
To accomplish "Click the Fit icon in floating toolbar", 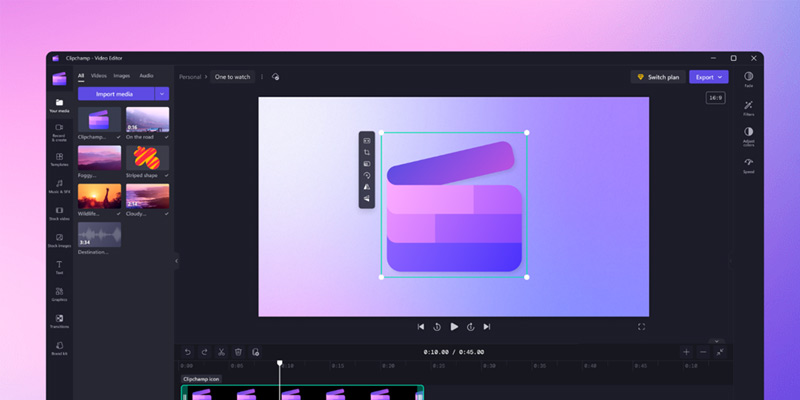I will [x=366, y=141].
